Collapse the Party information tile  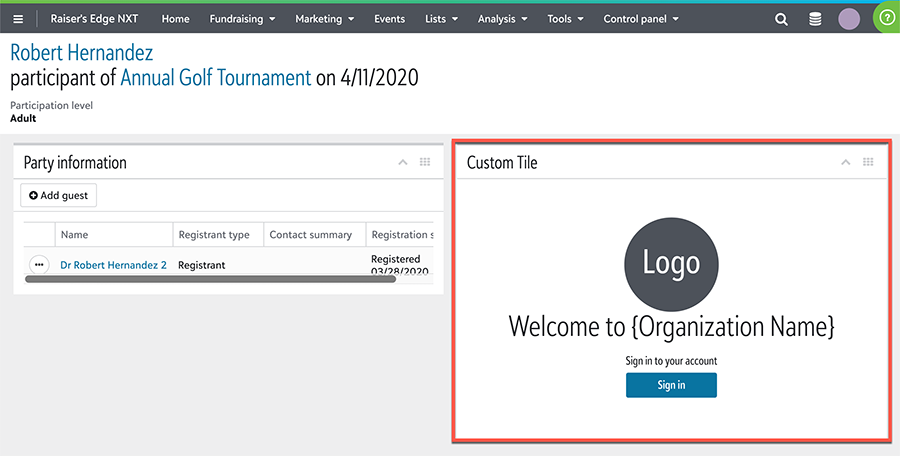pyautogui.click(x=402, y=162)
